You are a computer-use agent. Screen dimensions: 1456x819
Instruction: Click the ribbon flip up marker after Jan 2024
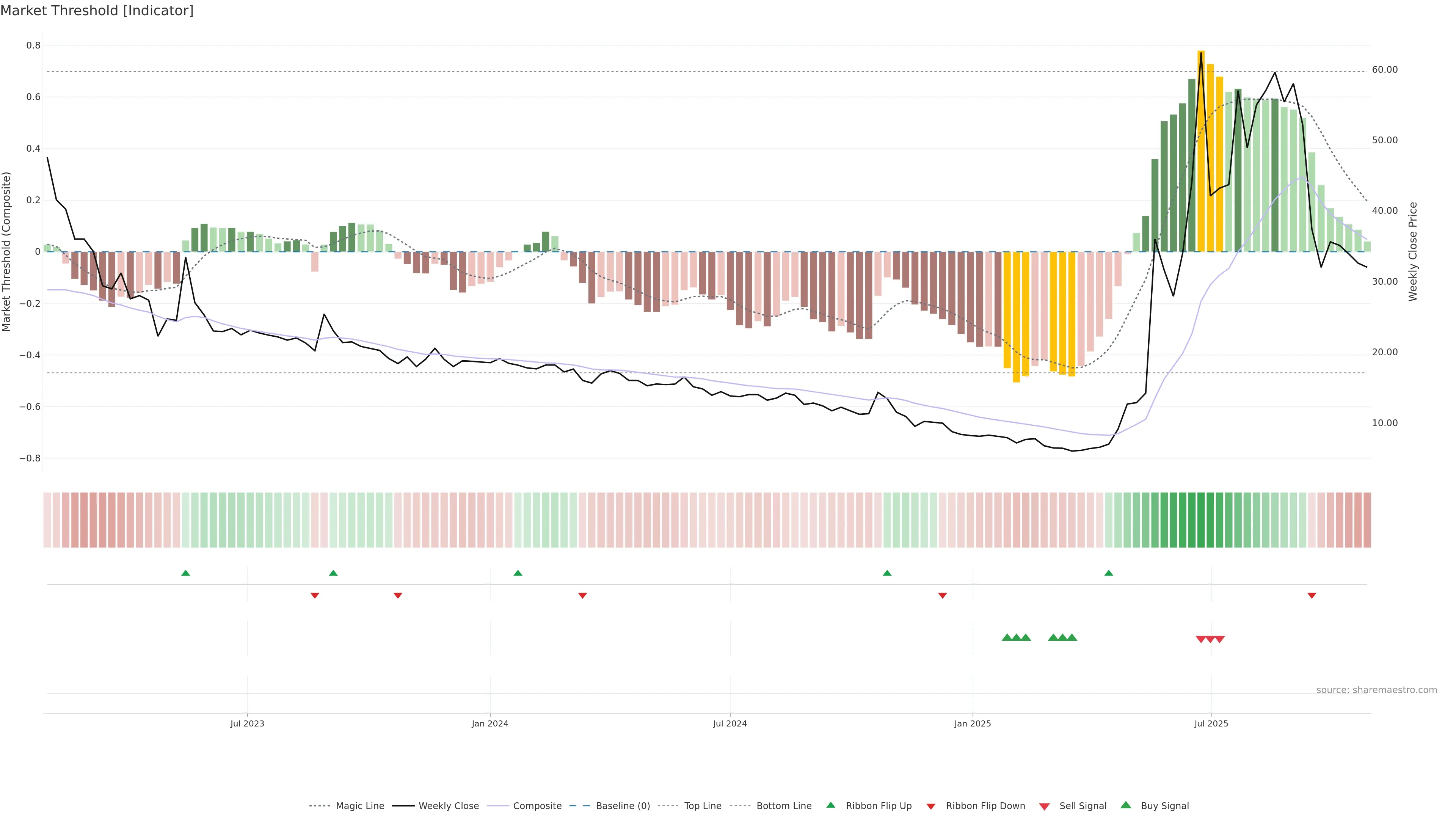tap(518, 573)
